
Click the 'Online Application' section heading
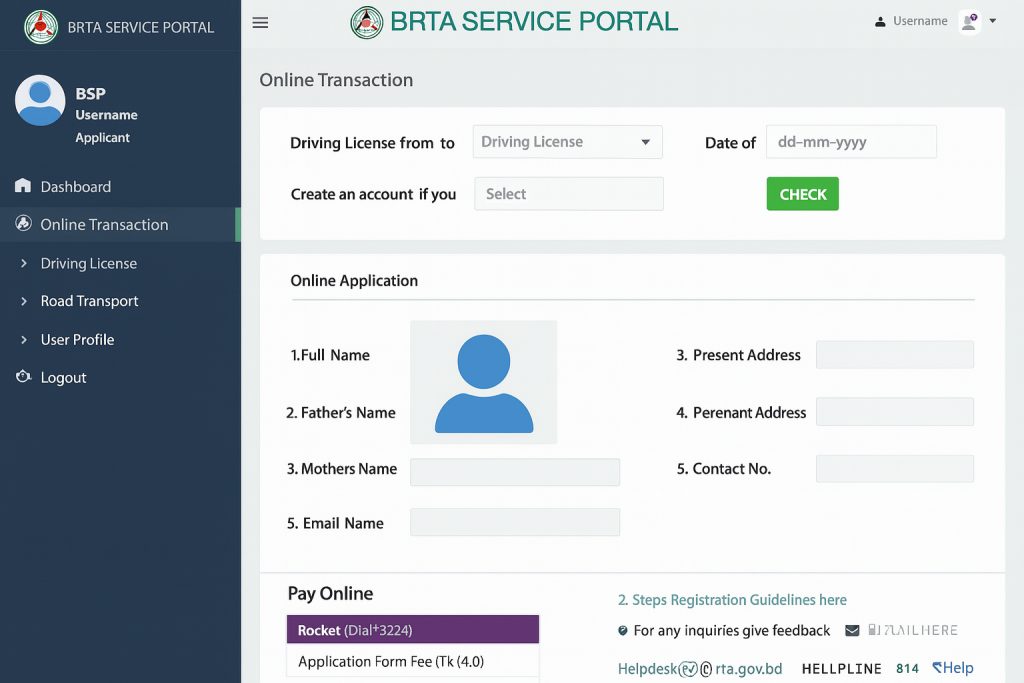pyautogui.click(x=354, y=281)
